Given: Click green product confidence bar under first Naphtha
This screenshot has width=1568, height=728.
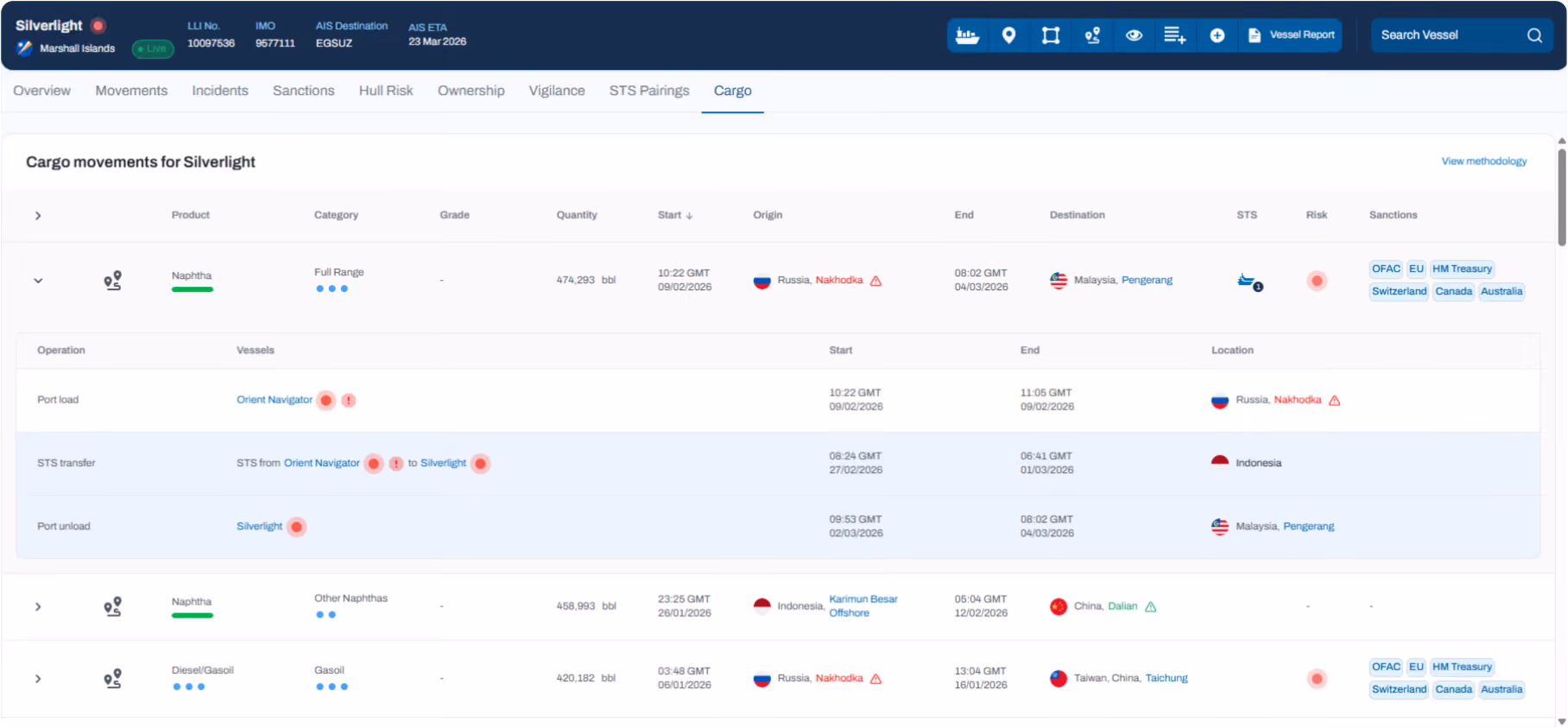Looking at the screenshot, I should (x=193, y=289).
